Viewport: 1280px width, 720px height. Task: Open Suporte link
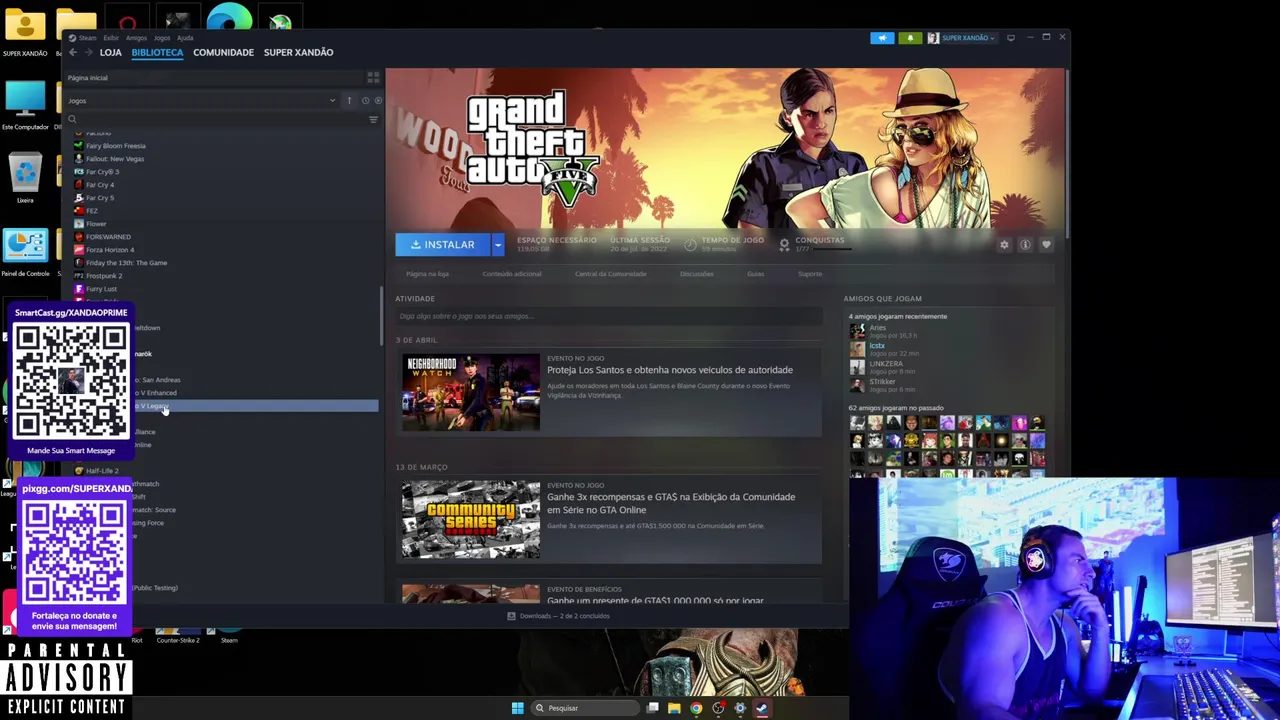810,274
